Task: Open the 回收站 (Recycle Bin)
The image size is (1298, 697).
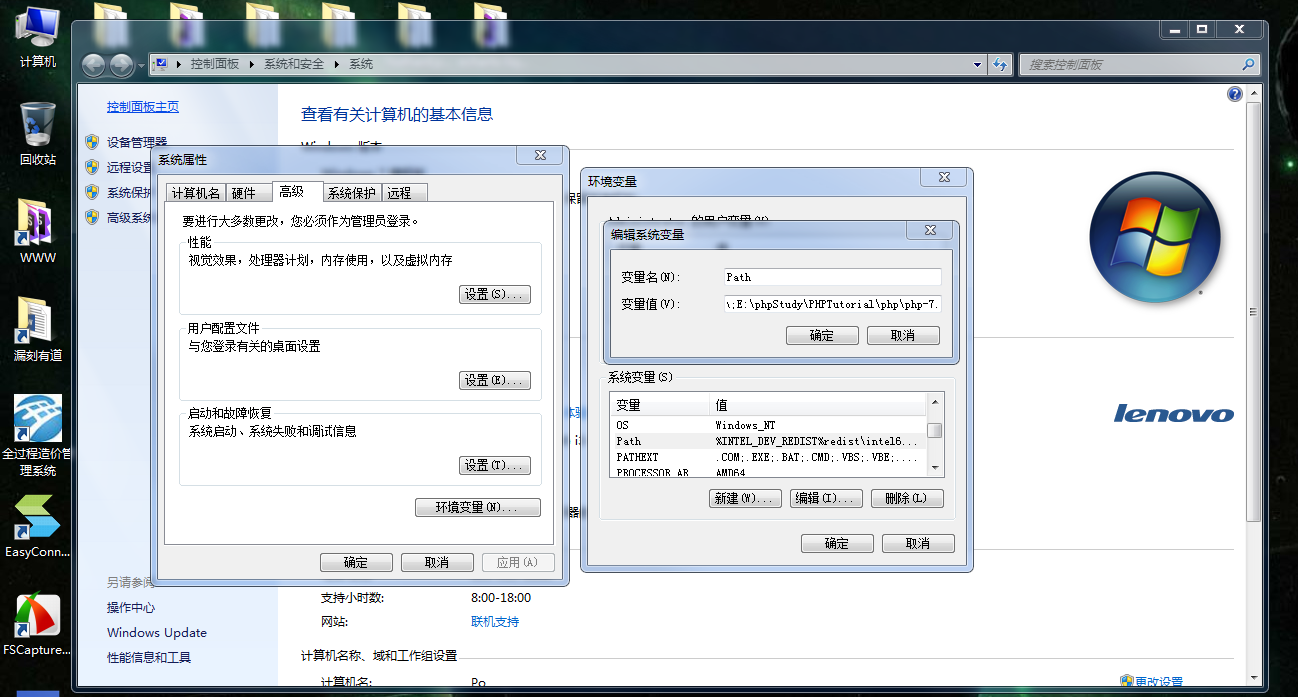Action: [x=36, y=130]
